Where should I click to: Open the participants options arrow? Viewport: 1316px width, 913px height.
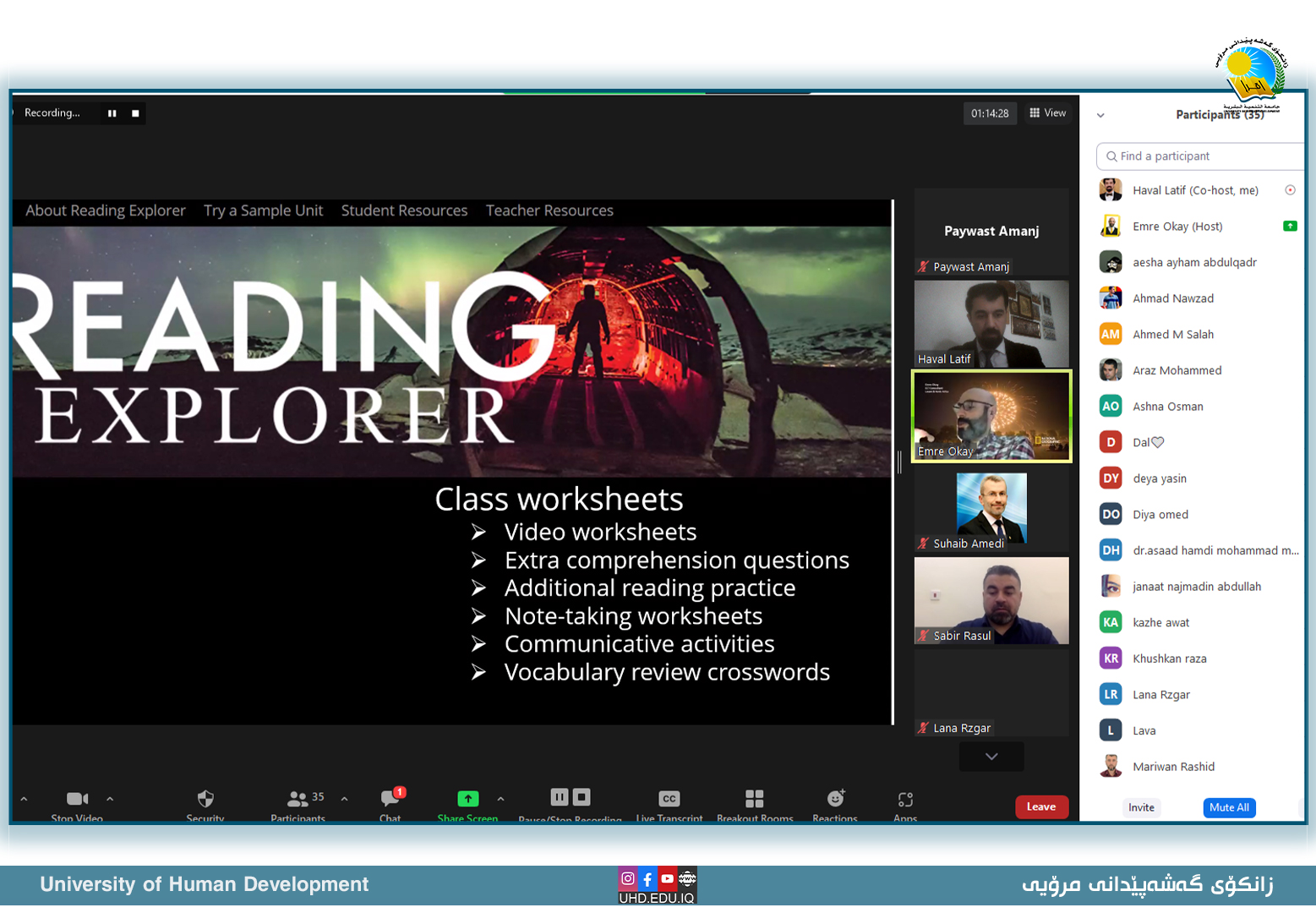[345, 799]
